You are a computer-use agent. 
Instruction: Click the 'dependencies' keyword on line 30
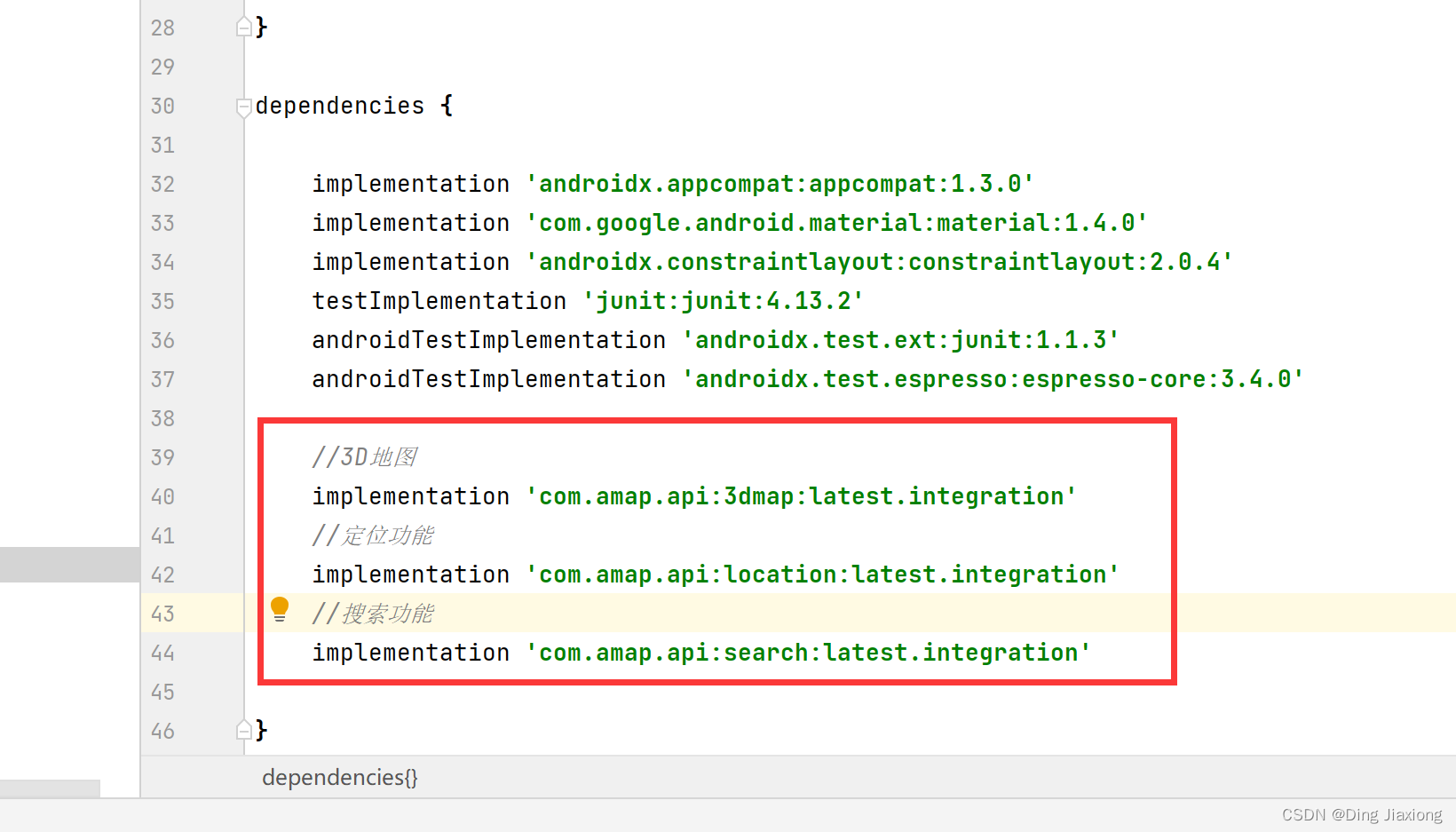(340, 106)
